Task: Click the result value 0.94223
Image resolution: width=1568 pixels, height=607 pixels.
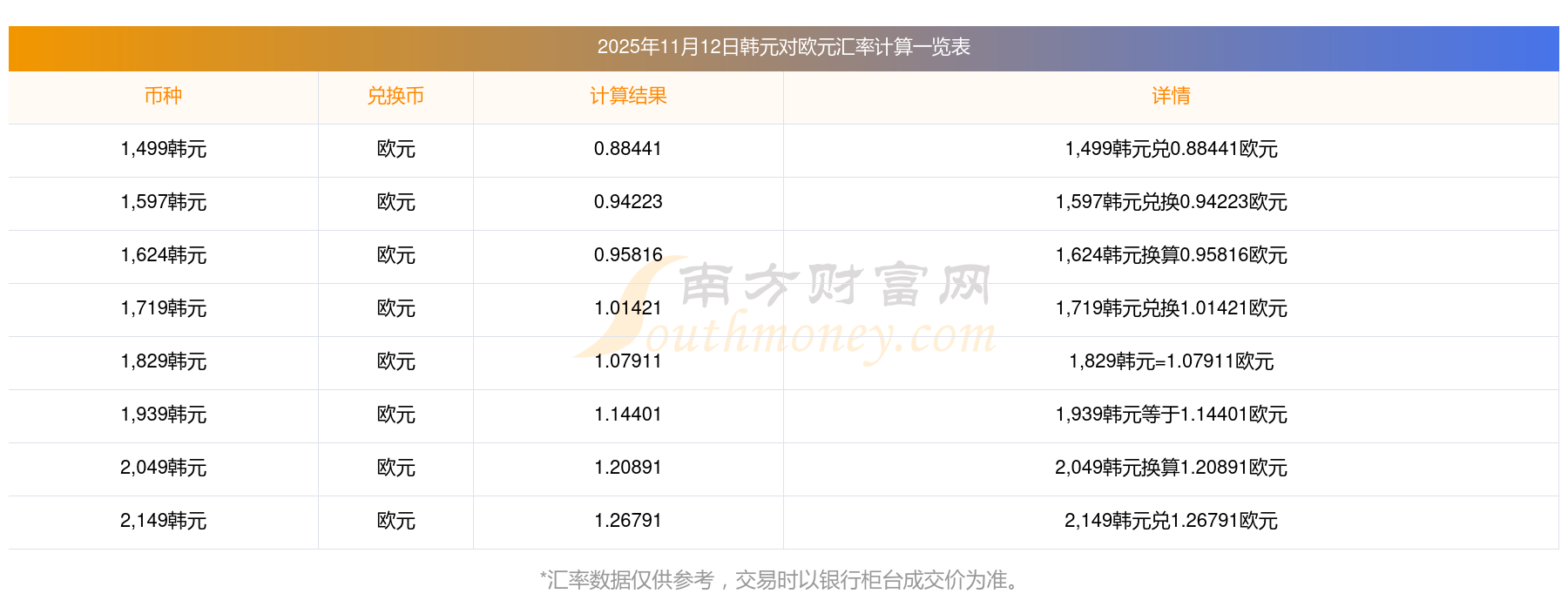Action: coord(628,202)
